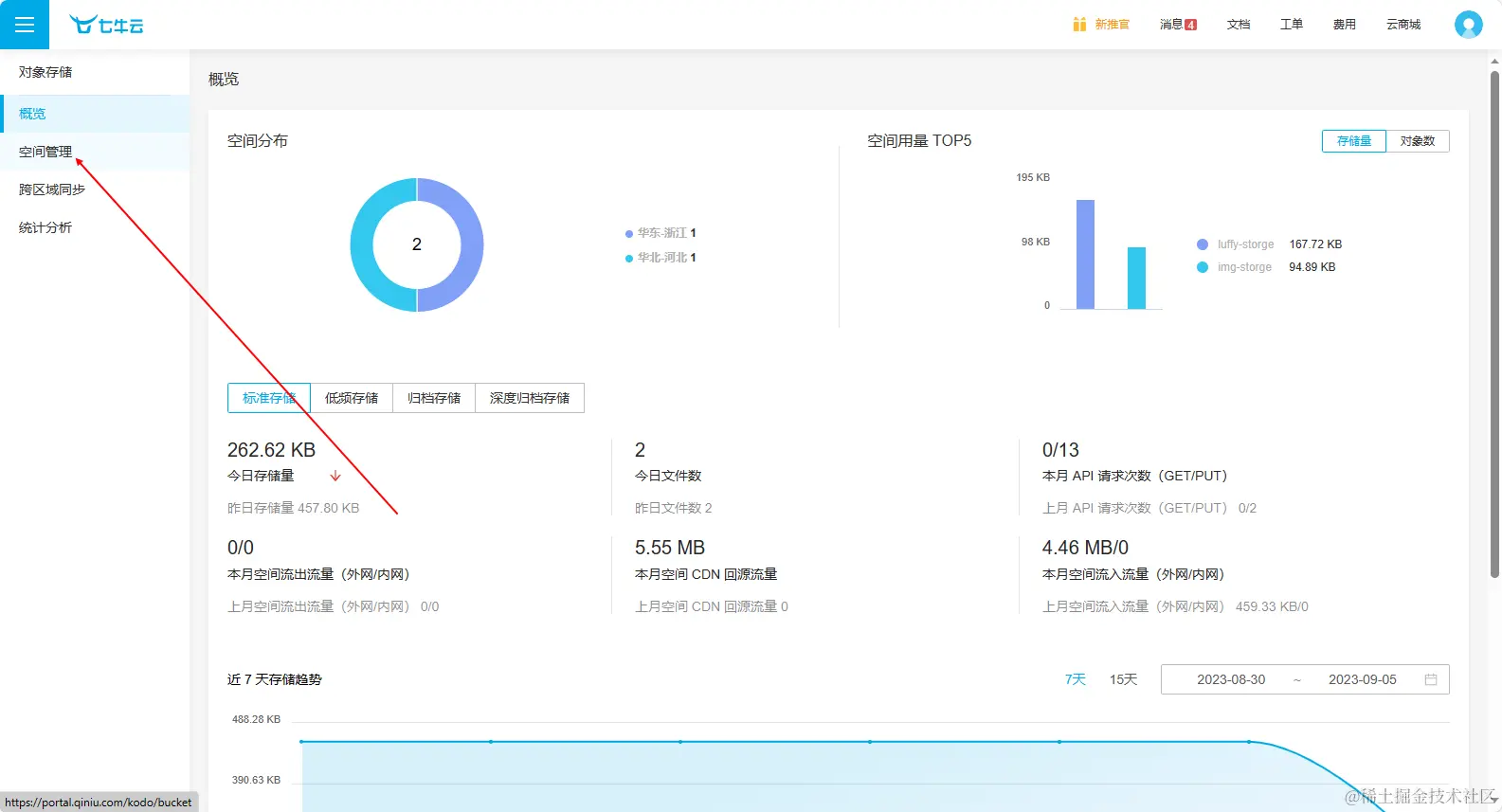Click the luffy-storge legend dot

tap(1203, 244)
